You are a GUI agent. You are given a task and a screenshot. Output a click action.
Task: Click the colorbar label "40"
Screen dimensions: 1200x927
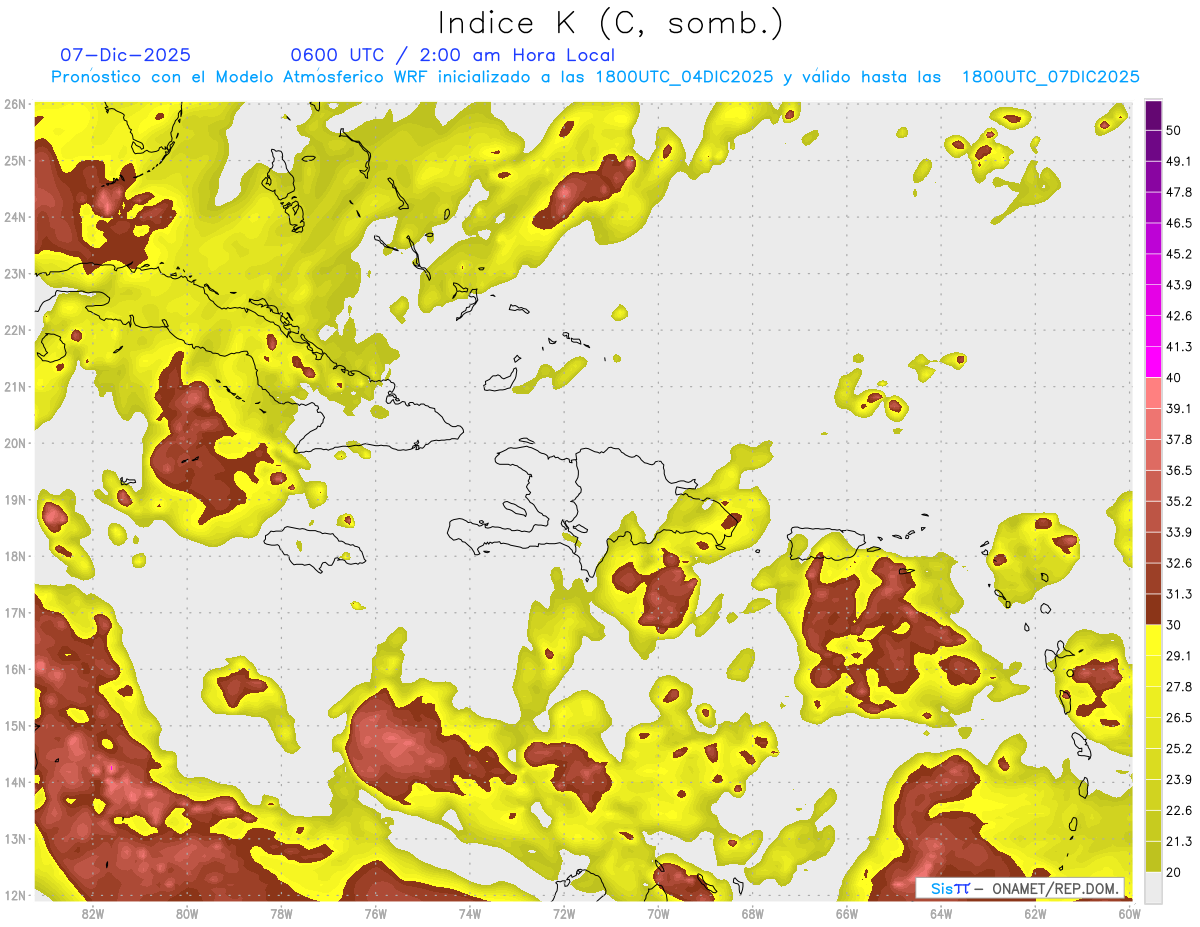[x=1173, y=378]
